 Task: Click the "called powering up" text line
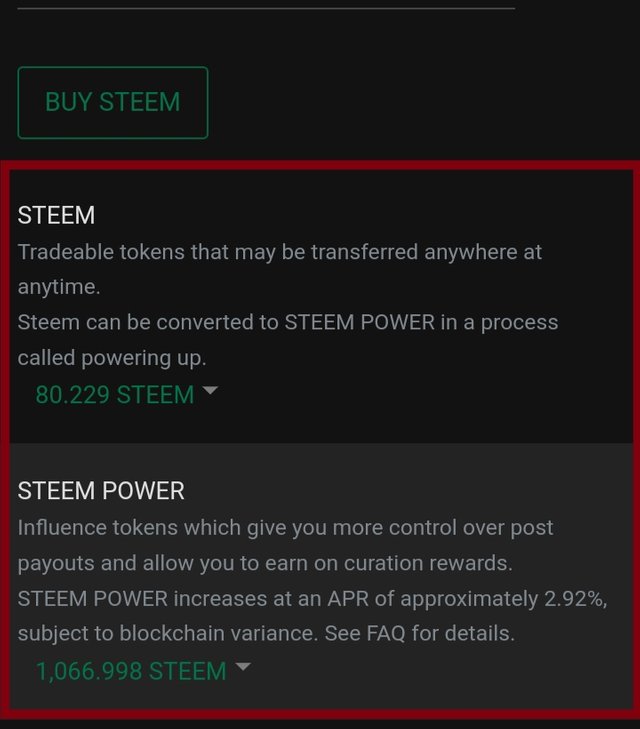(x=112, y=358)
